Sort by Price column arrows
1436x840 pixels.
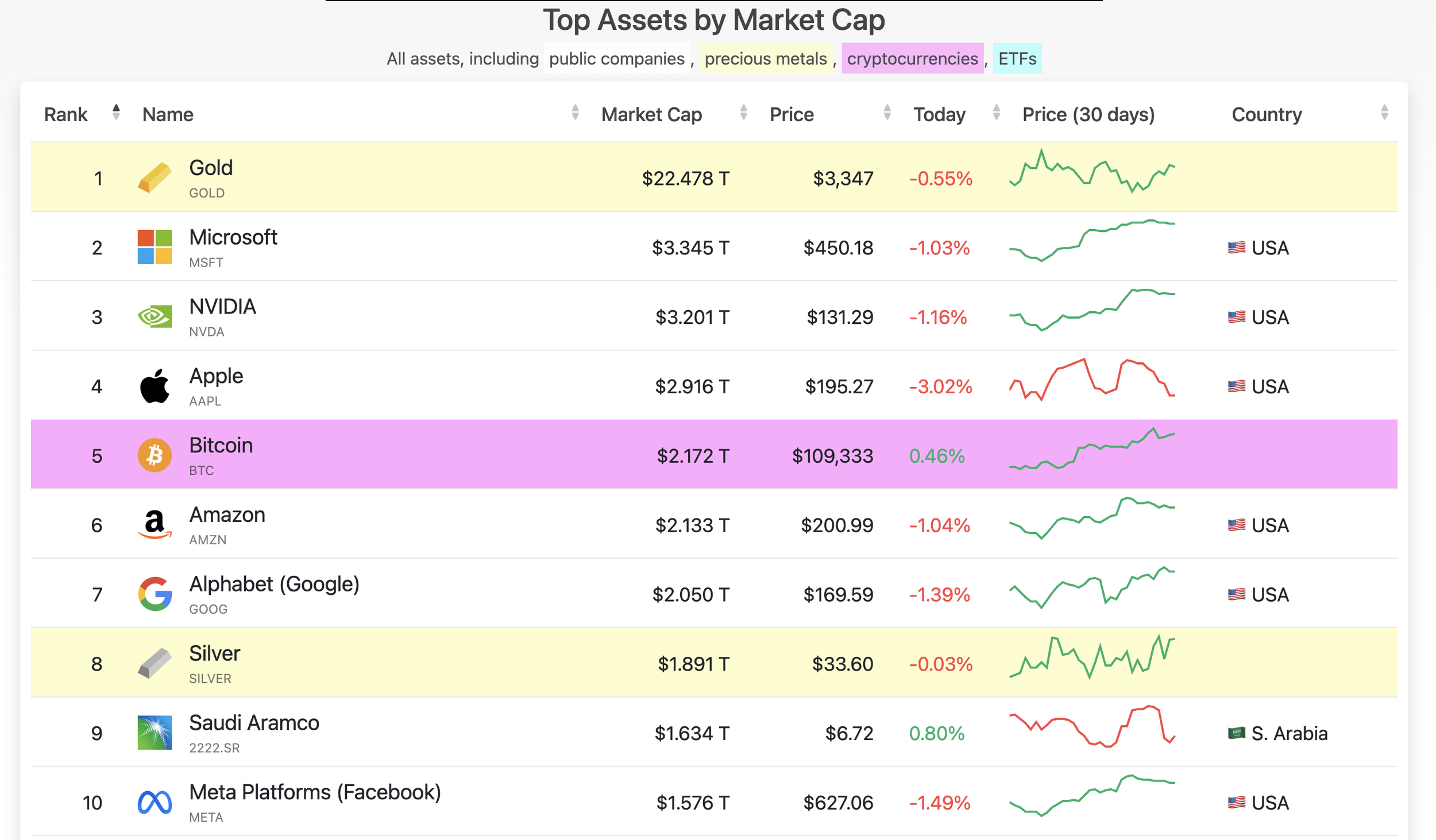pos(887,112)
